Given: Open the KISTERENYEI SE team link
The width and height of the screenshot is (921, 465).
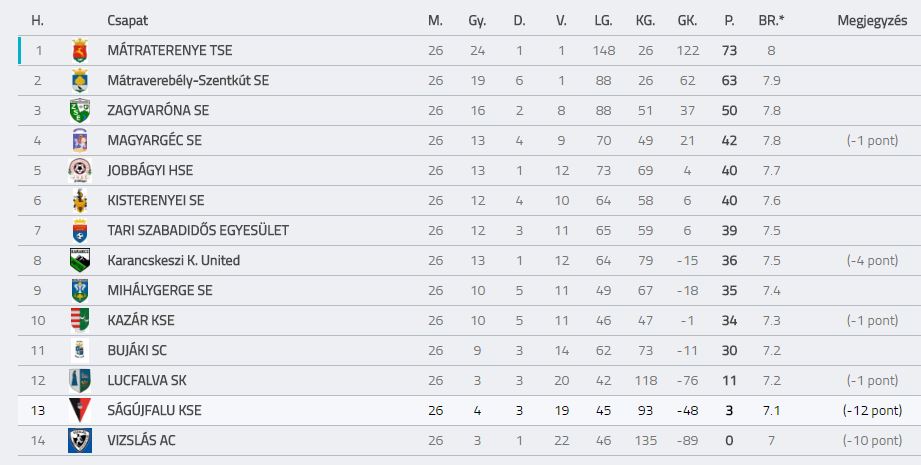Looking at the screenshot, I should 156,200.
